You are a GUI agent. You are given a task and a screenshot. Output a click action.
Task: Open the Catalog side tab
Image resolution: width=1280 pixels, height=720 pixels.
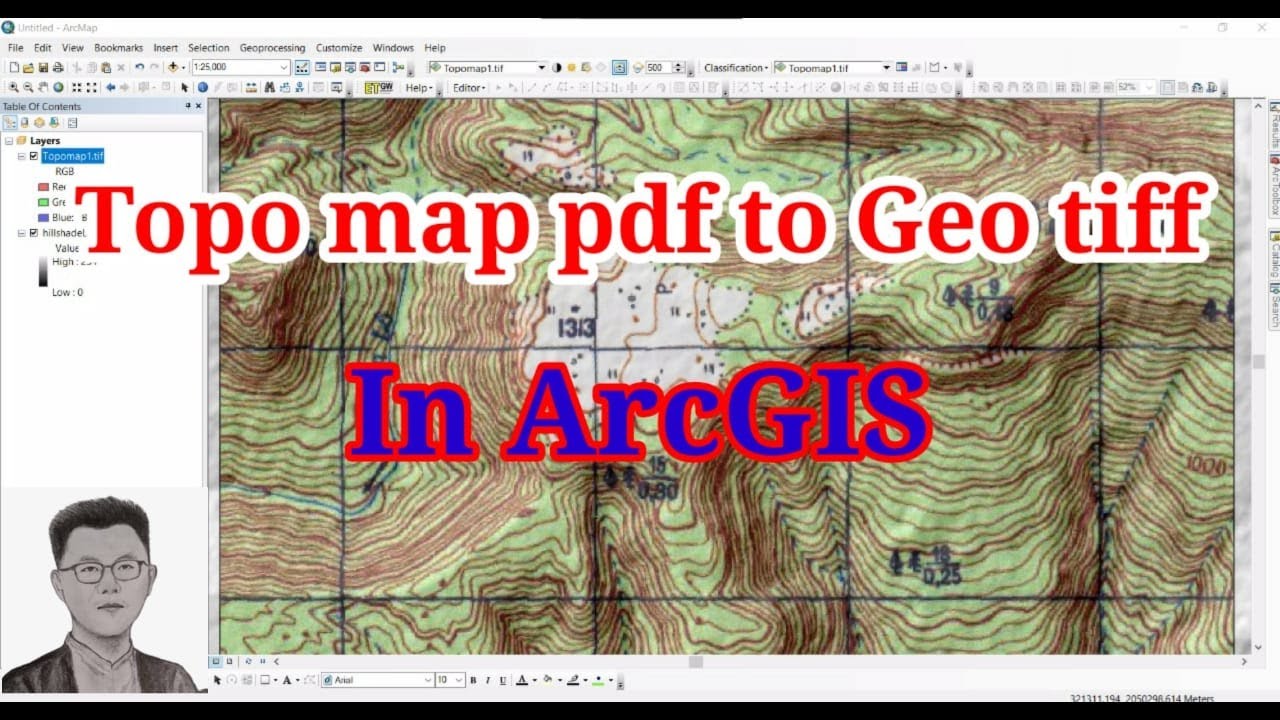click(x=1275, y=255)
